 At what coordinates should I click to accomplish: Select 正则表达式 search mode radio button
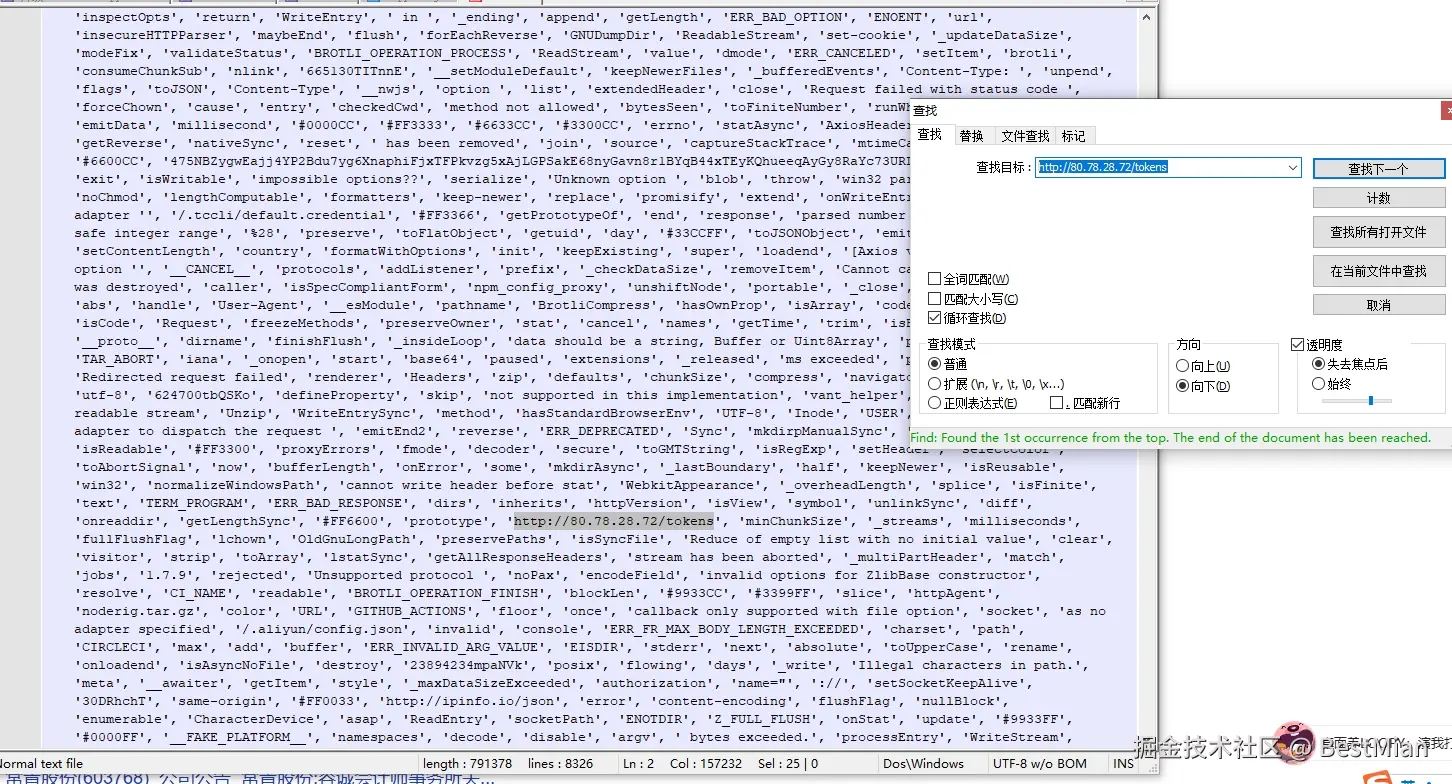tap(935, 403)
